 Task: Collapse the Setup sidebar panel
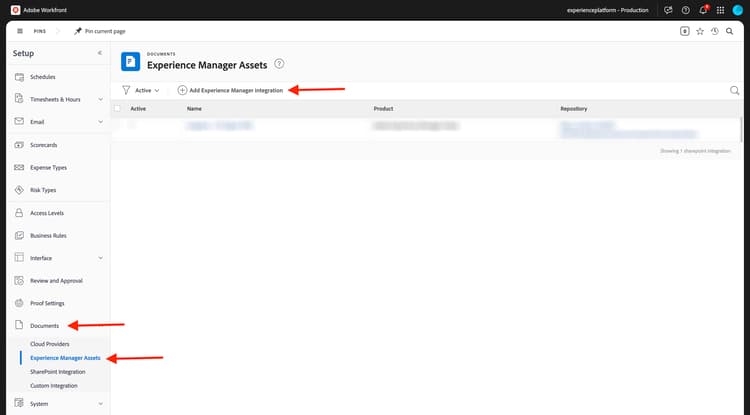point(99,53)
